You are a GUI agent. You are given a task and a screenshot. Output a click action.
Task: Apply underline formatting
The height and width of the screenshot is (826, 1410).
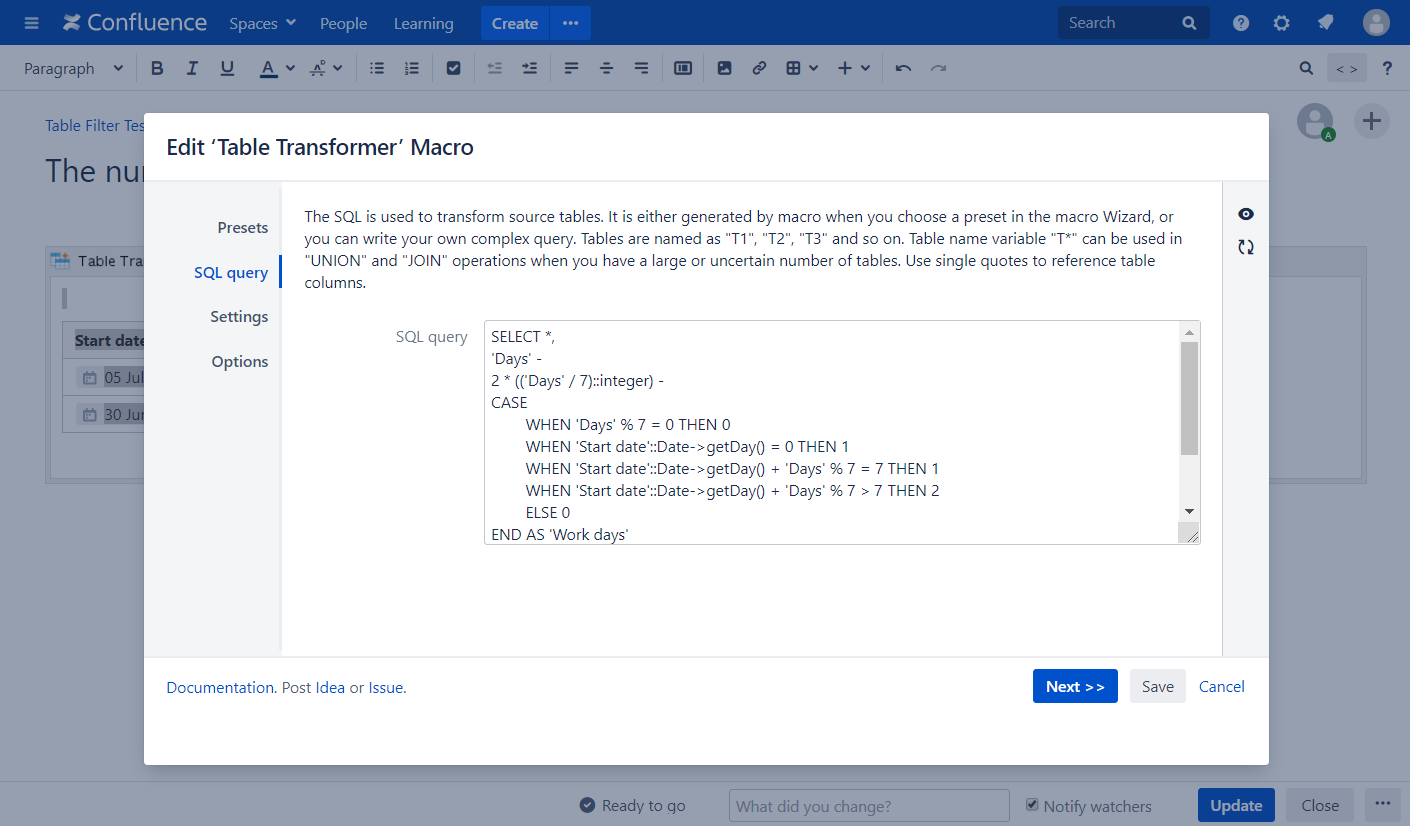pyautogui.click(x=227, y=67)
